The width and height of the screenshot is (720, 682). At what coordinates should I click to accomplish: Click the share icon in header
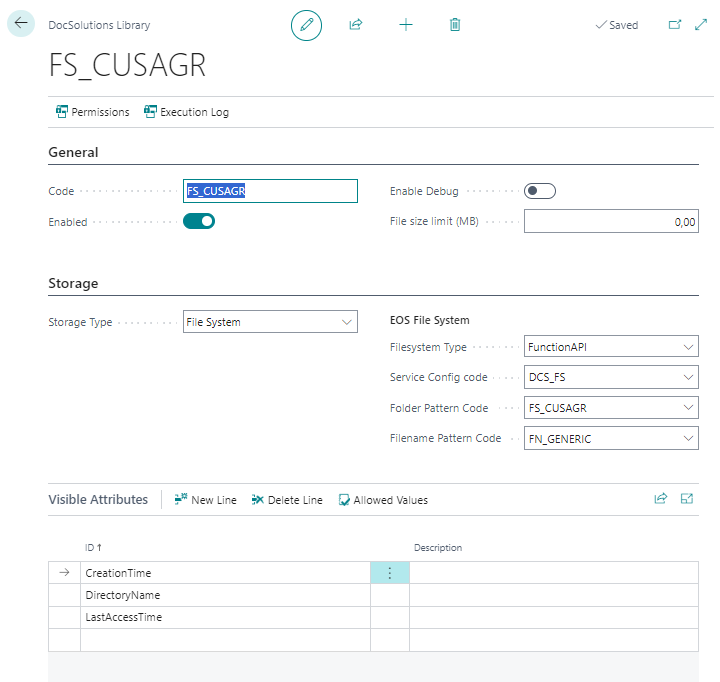(356, 25)
